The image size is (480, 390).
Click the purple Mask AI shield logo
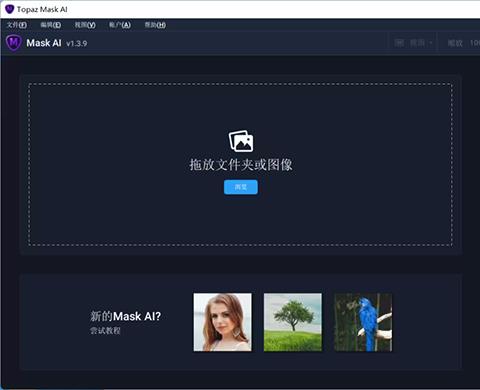coord(14,43)
